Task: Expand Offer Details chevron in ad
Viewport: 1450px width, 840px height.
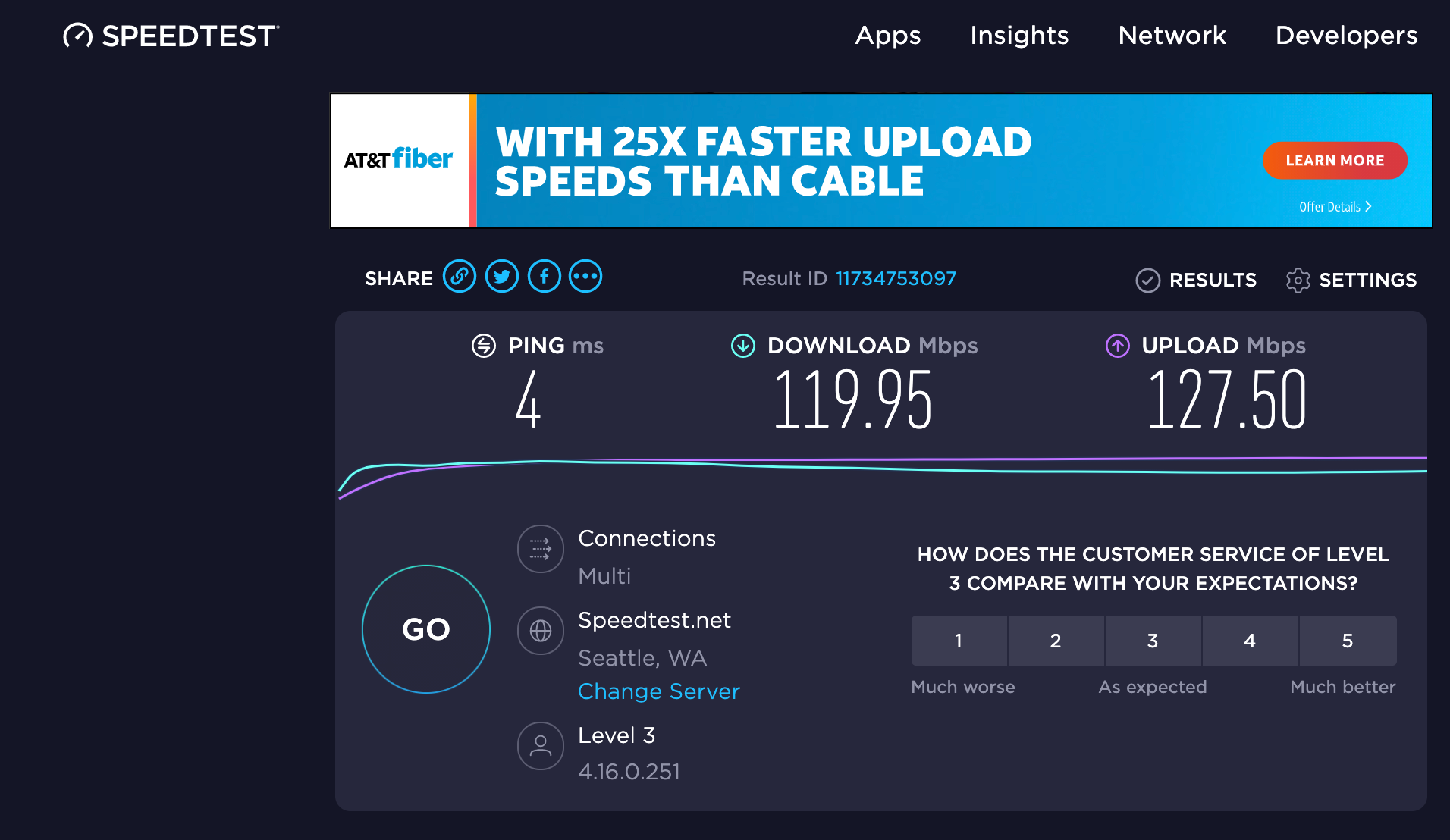Action: point(1368,206)
